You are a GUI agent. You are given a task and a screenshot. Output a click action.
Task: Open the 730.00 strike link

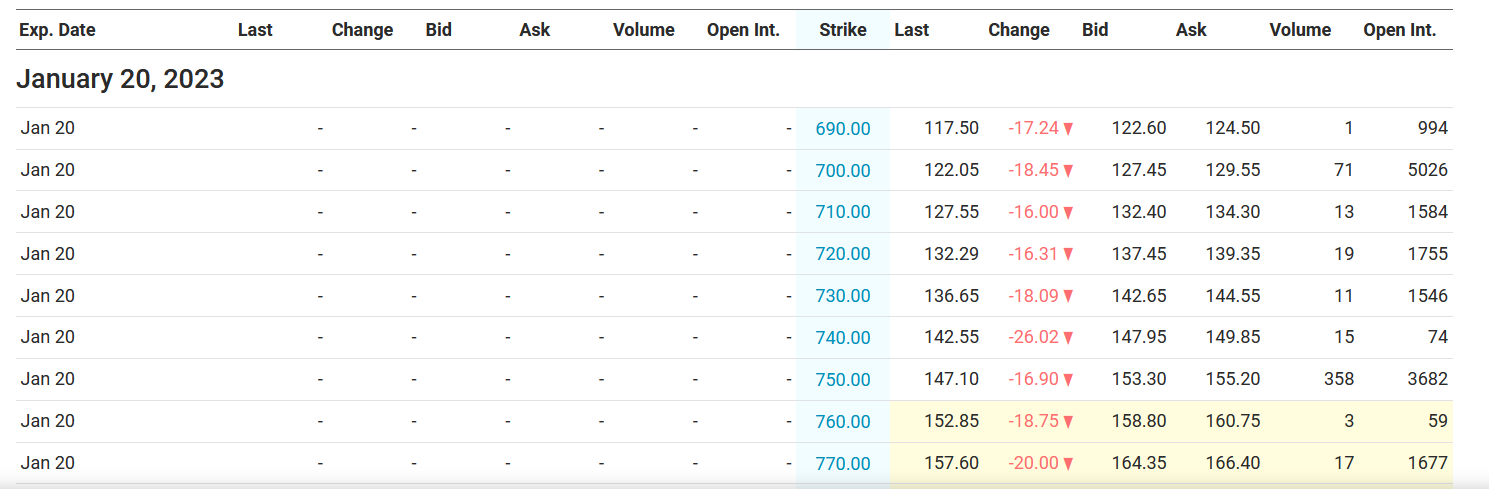843,296
